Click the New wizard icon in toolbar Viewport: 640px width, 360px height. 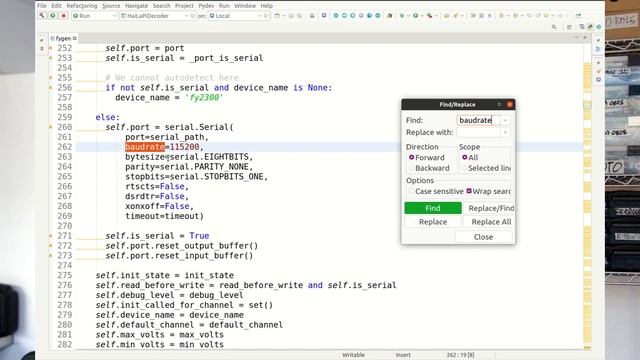277,16
